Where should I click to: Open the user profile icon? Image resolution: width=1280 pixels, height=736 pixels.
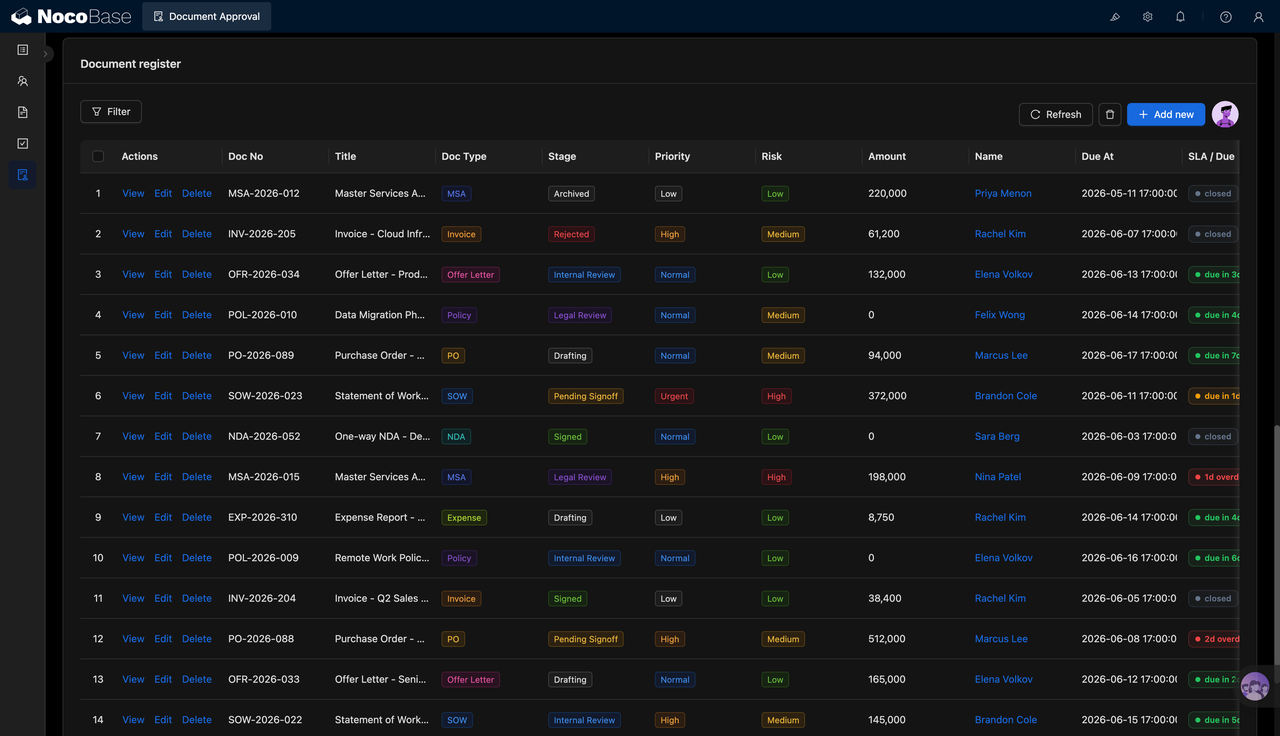(1259, 17)
